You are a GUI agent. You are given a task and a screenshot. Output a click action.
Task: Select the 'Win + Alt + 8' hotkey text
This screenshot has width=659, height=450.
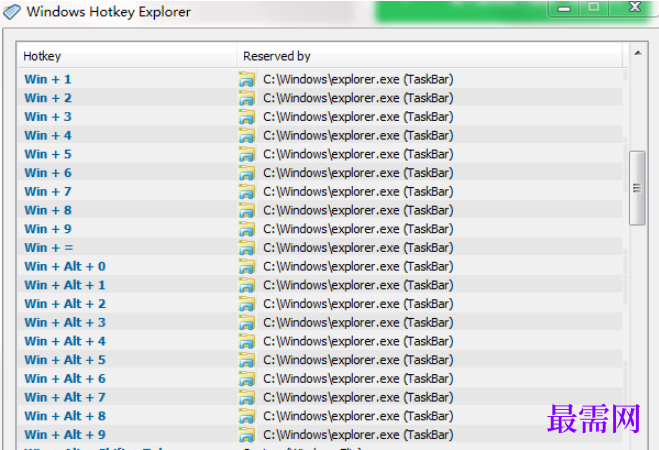pos(65,416)
